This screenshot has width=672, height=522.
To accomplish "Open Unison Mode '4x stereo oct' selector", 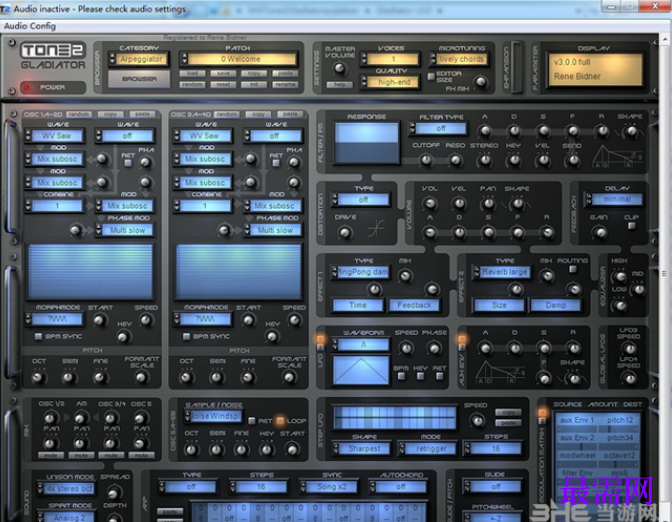I will pos(66,488).
